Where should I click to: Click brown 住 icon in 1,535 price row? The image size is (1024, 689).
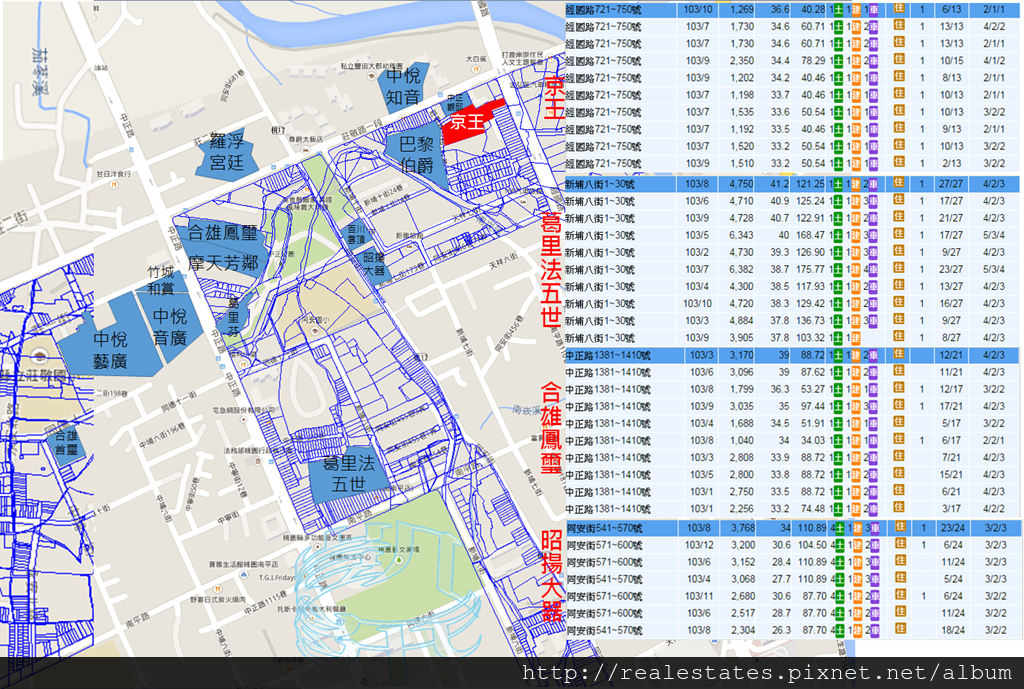(899, 112)
